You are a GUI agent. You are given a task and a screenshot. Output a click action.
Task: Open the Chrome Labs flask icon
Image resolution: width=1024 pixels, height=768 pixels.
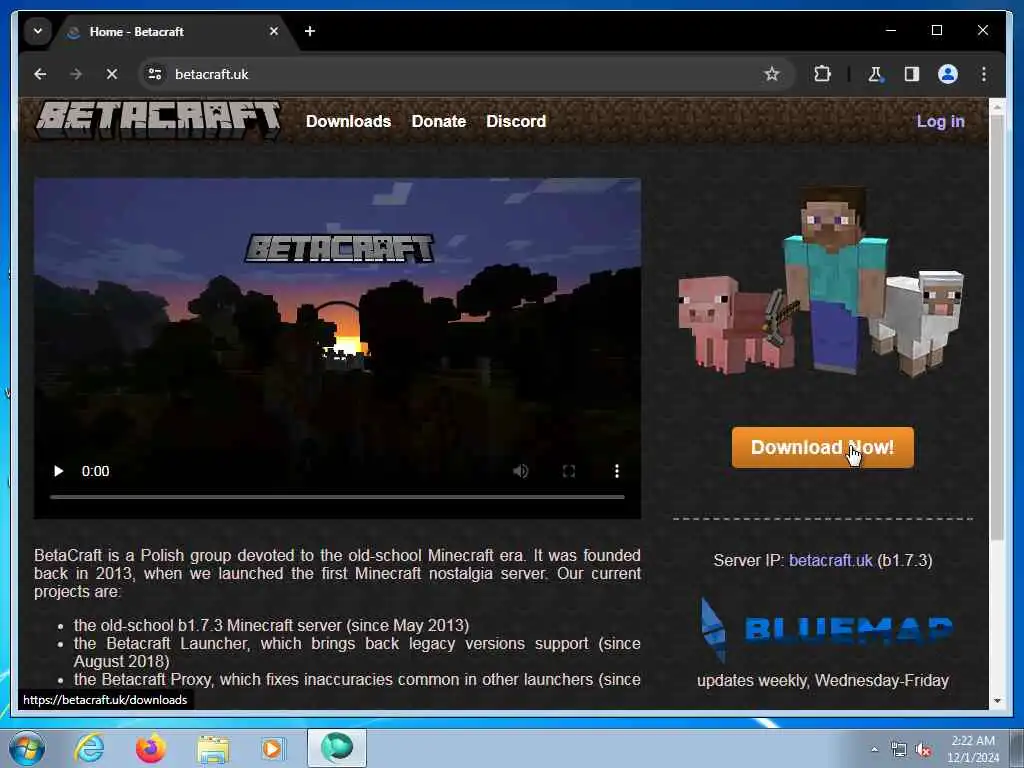pyautogui.click(x=875, y=74)
